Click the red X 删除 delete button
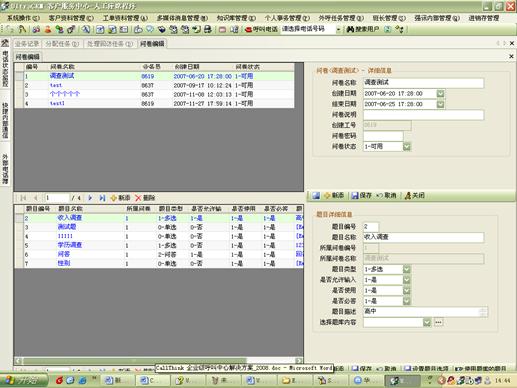517x388 pixels. (145, 198)
